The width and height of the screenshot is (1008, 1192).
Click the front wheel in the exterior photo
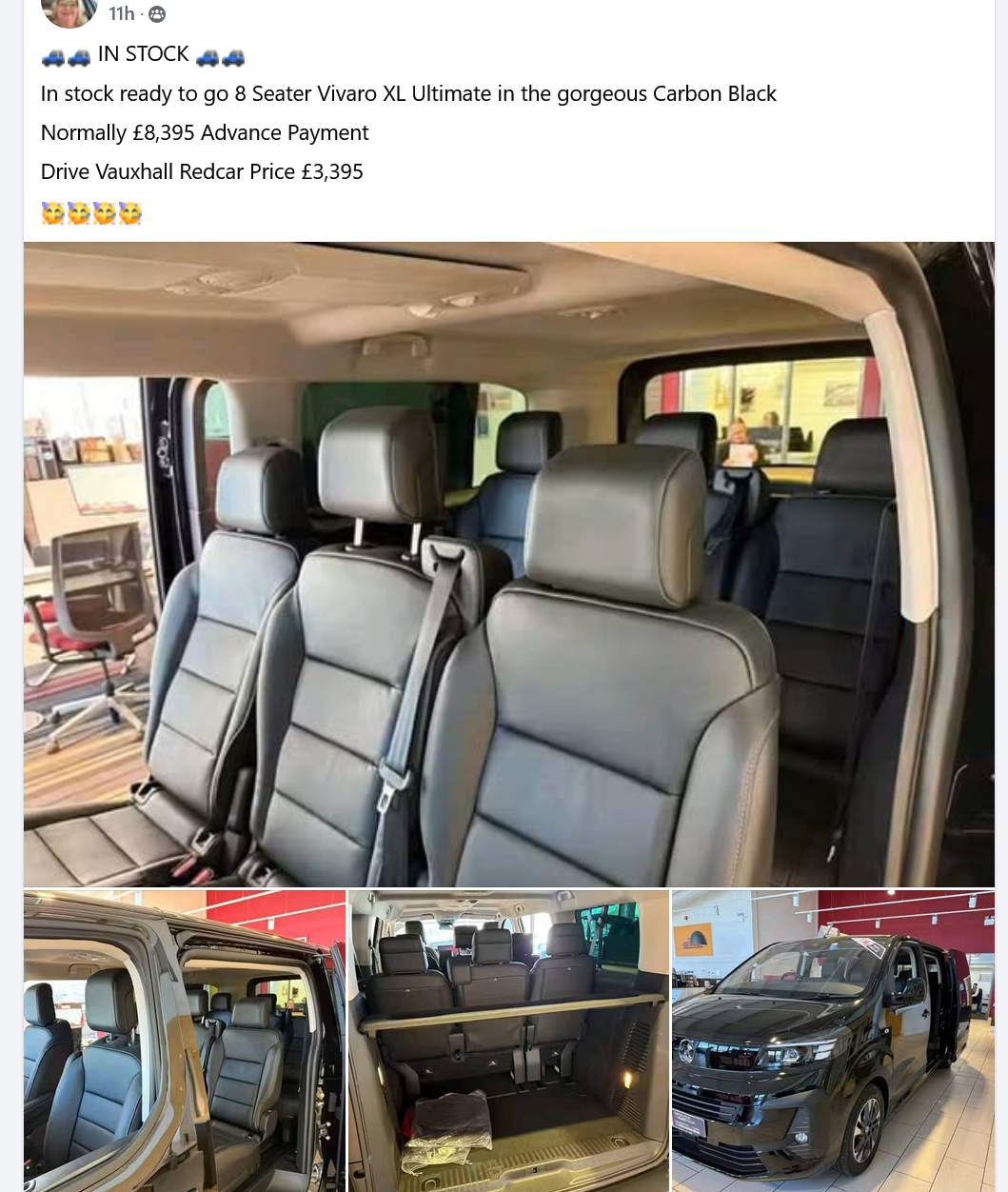point(866,1130)
